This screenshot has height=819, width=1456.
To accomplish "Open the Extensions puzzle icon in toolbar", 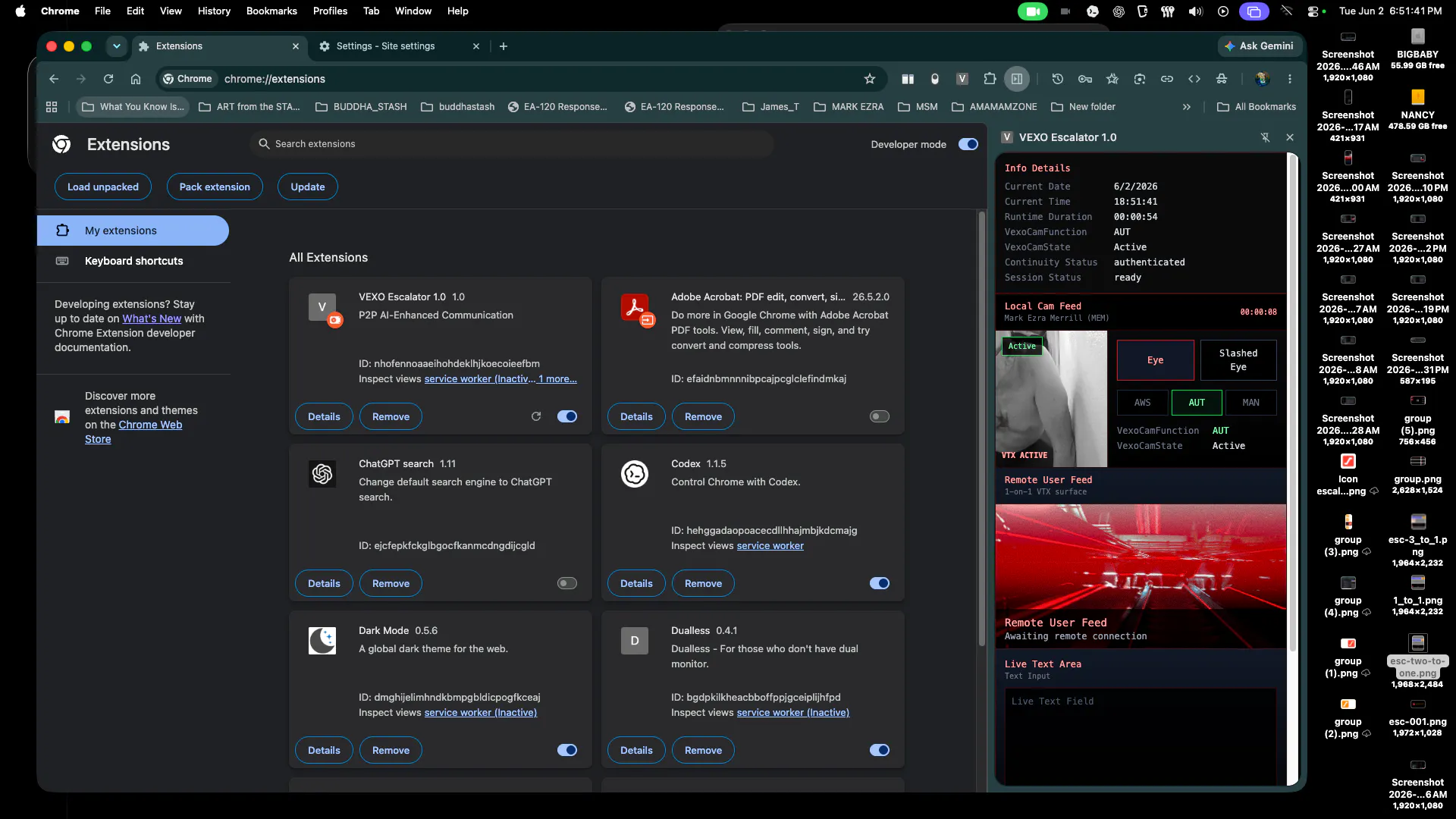I will (x=990, y=79).
